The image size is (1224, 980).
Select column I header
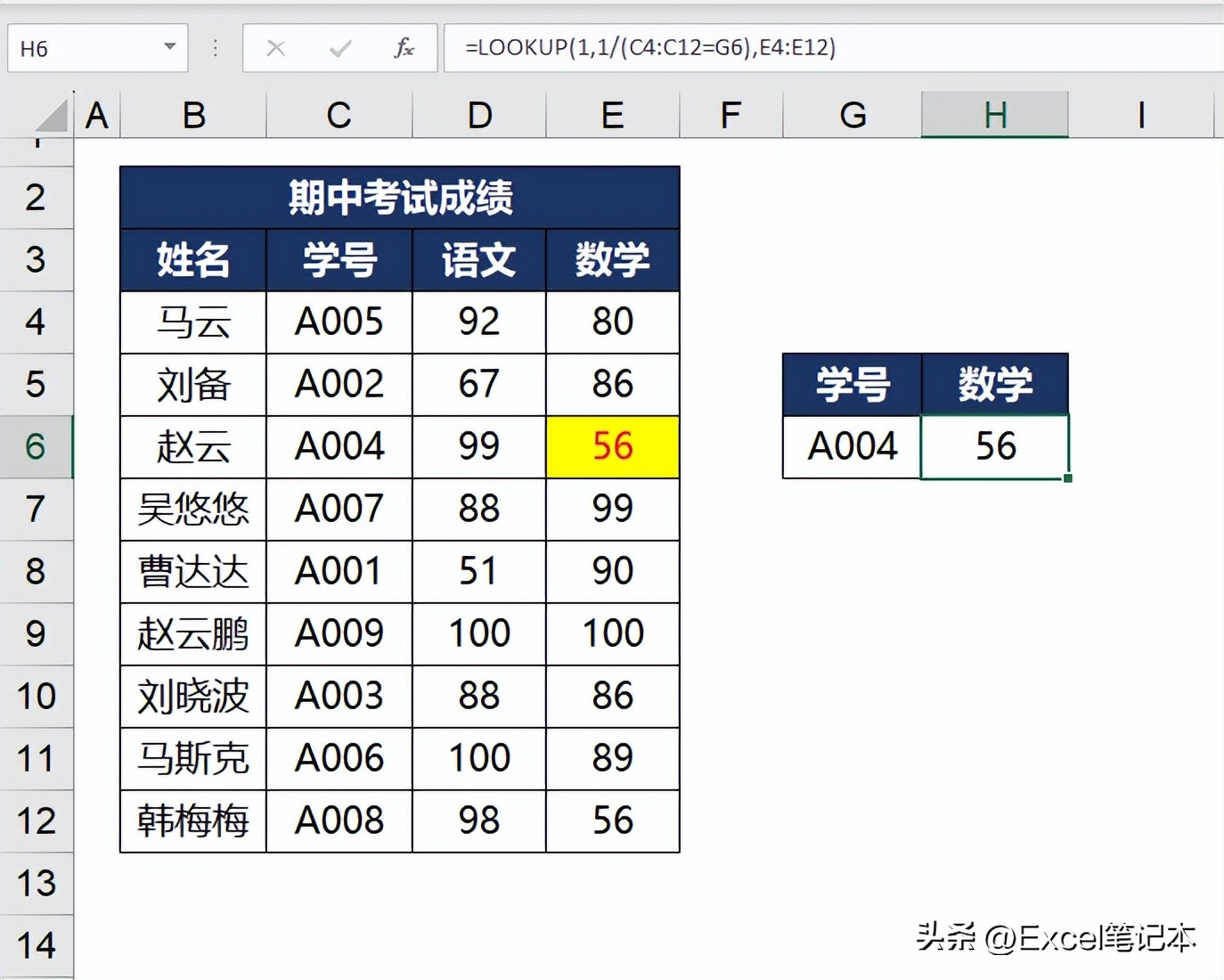(1141, 116)
